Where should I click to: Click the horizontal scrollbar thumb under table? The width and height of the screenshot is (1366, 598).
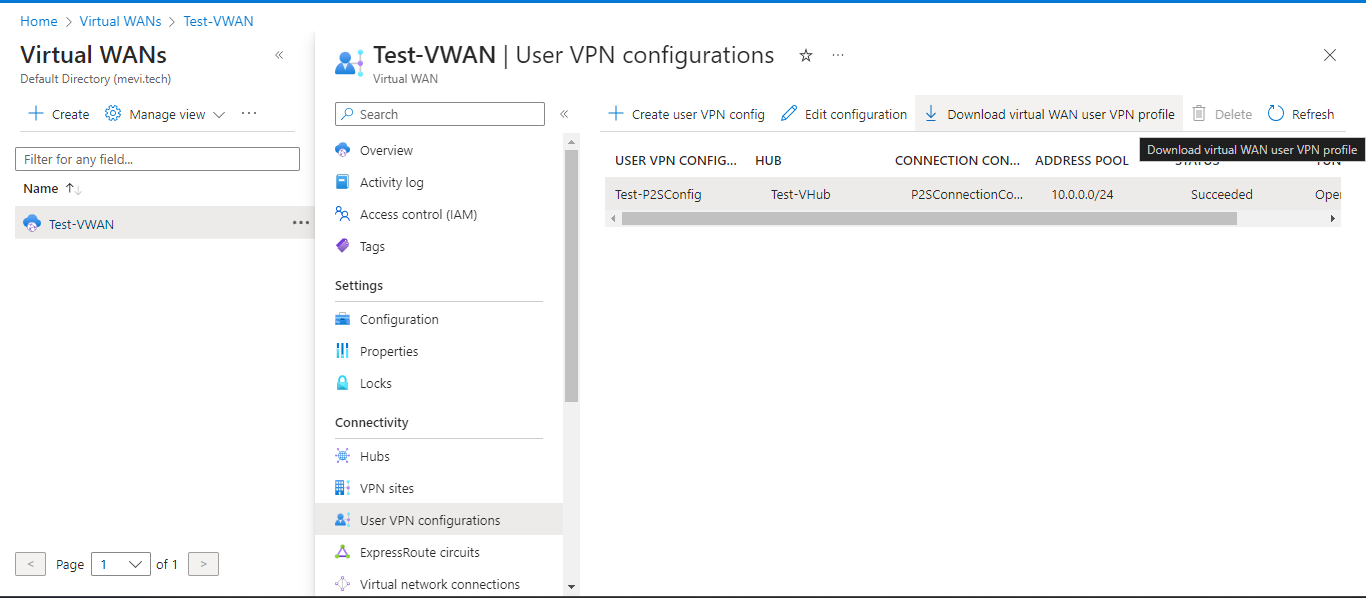(x=929, y=218)
